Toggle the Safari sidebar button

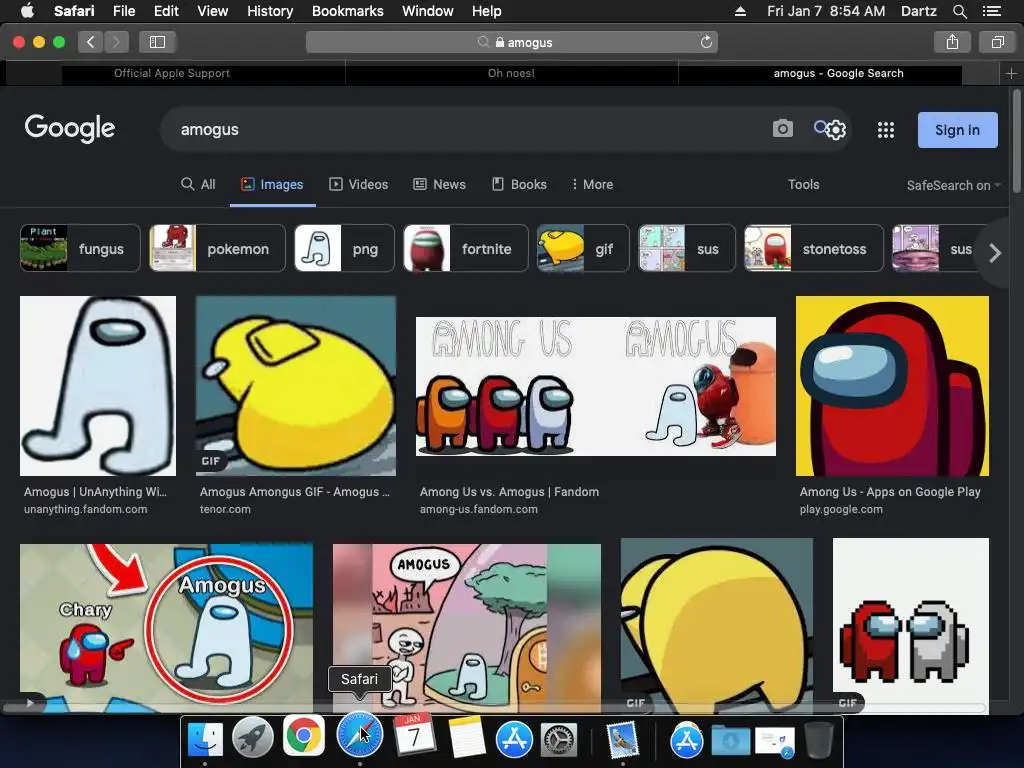157,42
